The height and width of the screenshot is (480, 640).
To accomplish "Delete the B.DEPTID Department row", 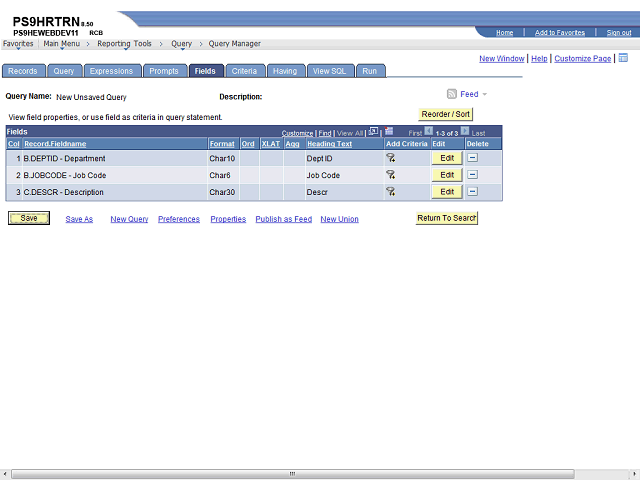I will (472, 158).
